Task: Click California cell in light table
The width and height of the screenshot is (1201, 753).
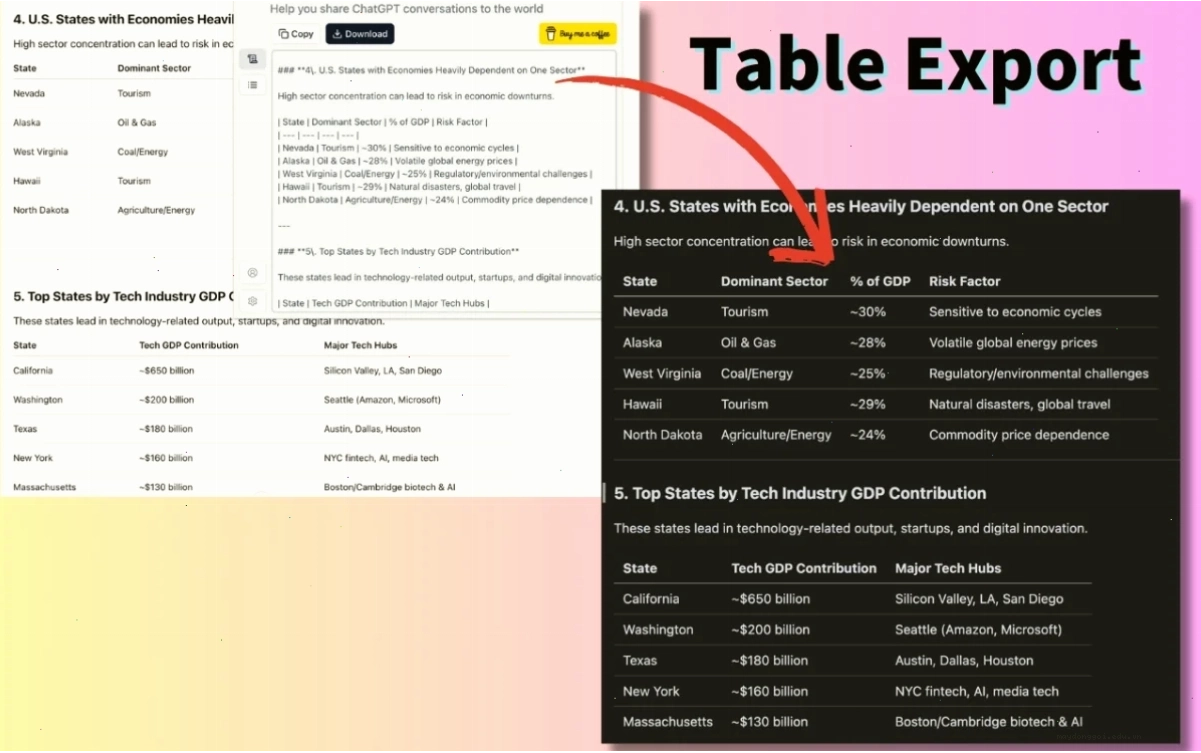Action: click(x=33, y=370)
